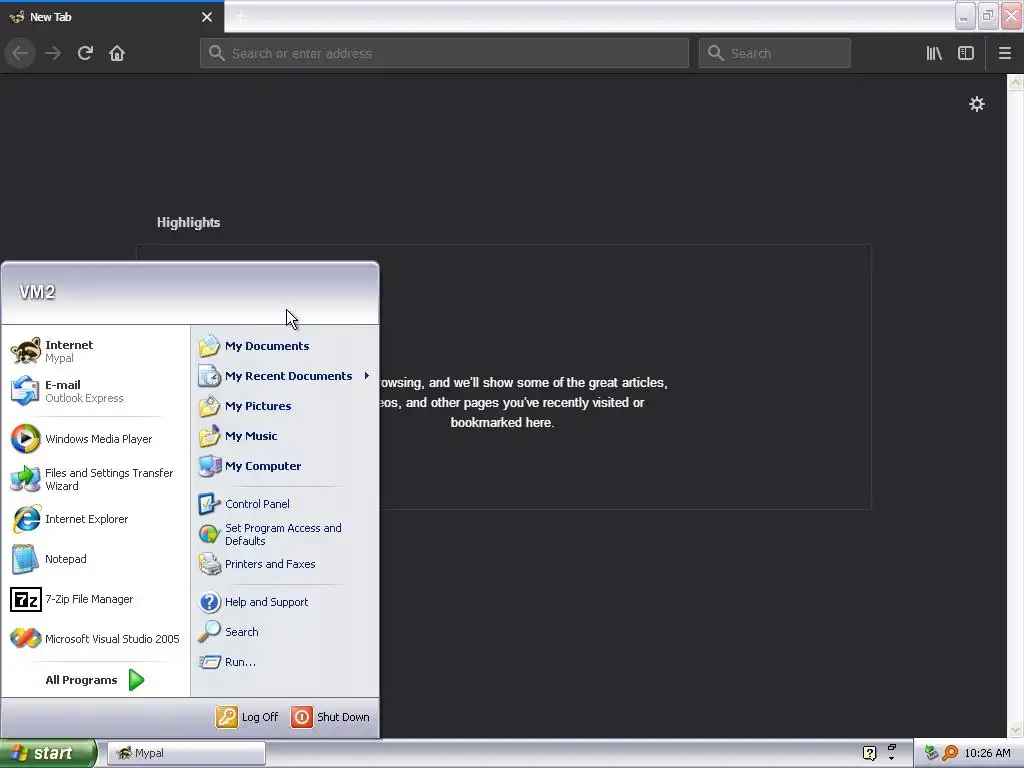Launch Outlook Express E-mail
Viewport: 1024px width, 768px height.
pyautogui.click(x=96, y=391)
